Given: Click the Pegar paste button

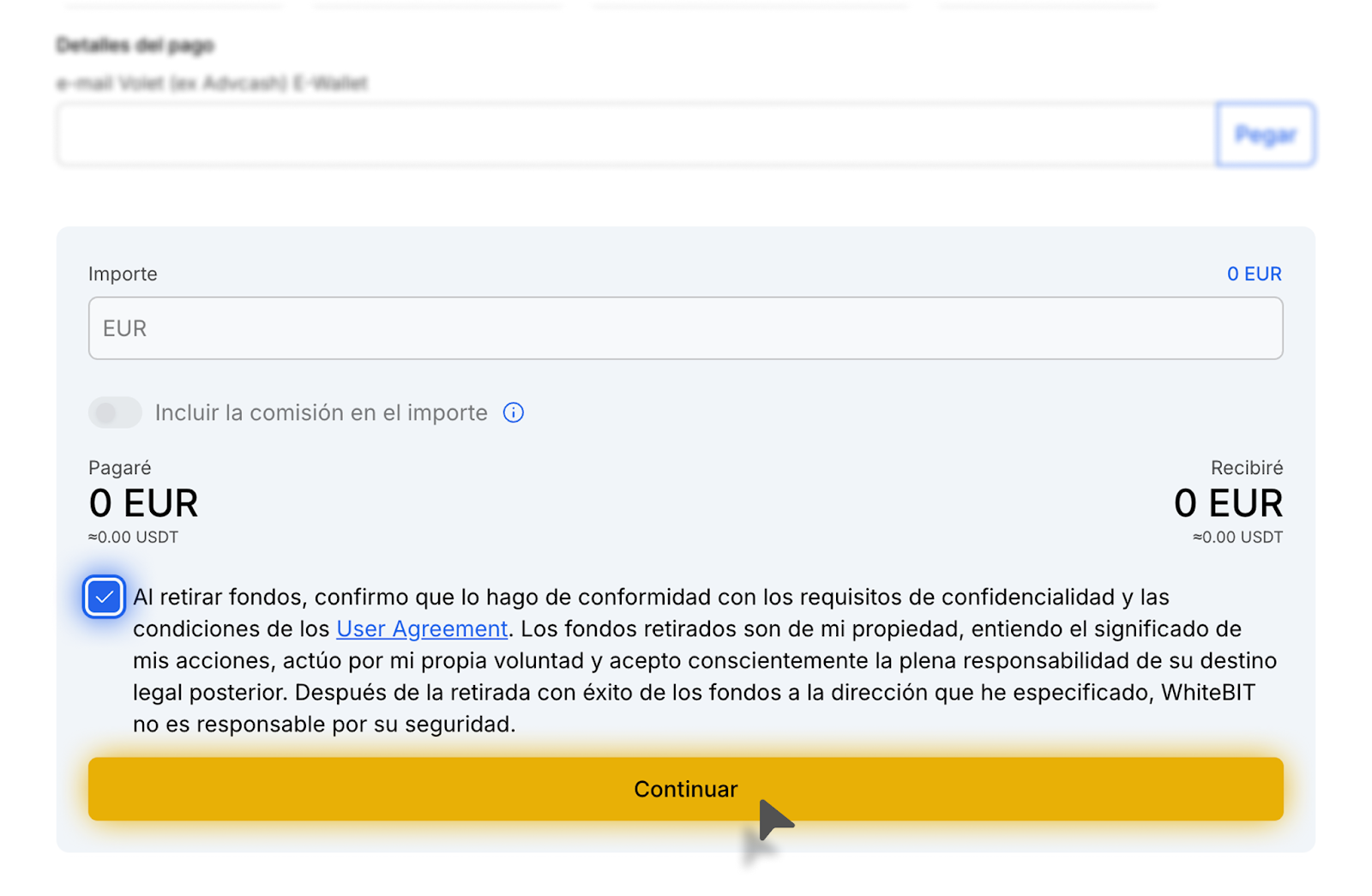Looking at the screenshot, I should [1265, 135].
